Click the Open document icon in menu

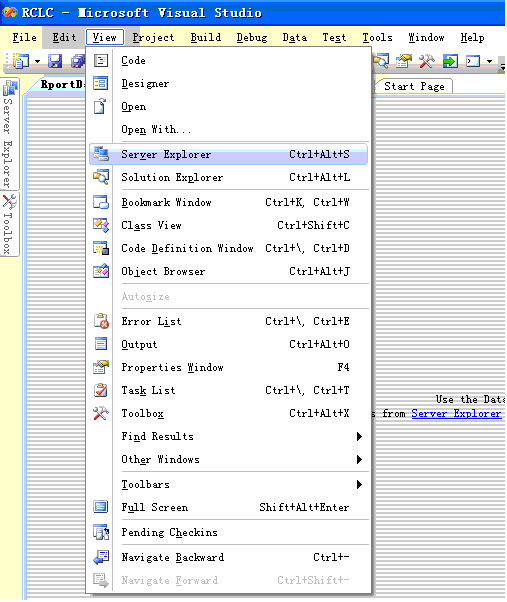coord(100,106)
